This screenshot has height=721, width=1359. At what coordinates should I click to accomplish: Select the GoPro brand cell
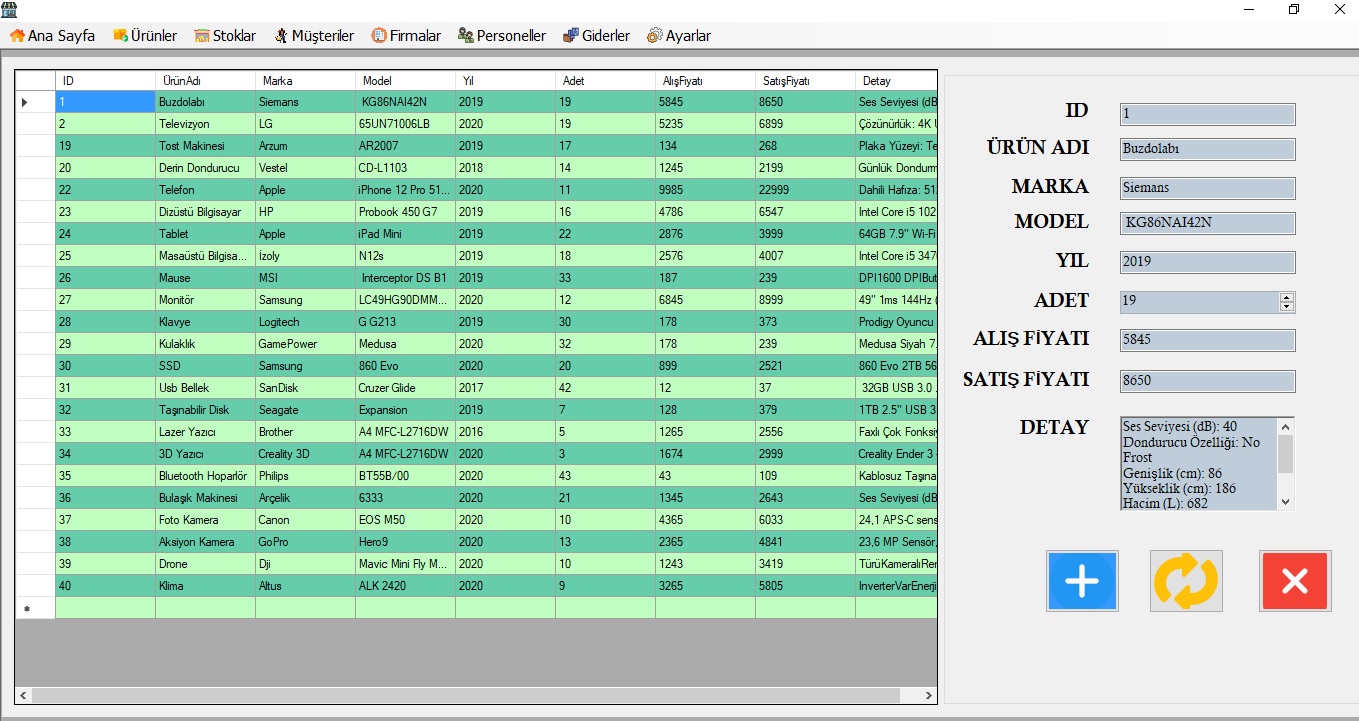coord(305,542)
